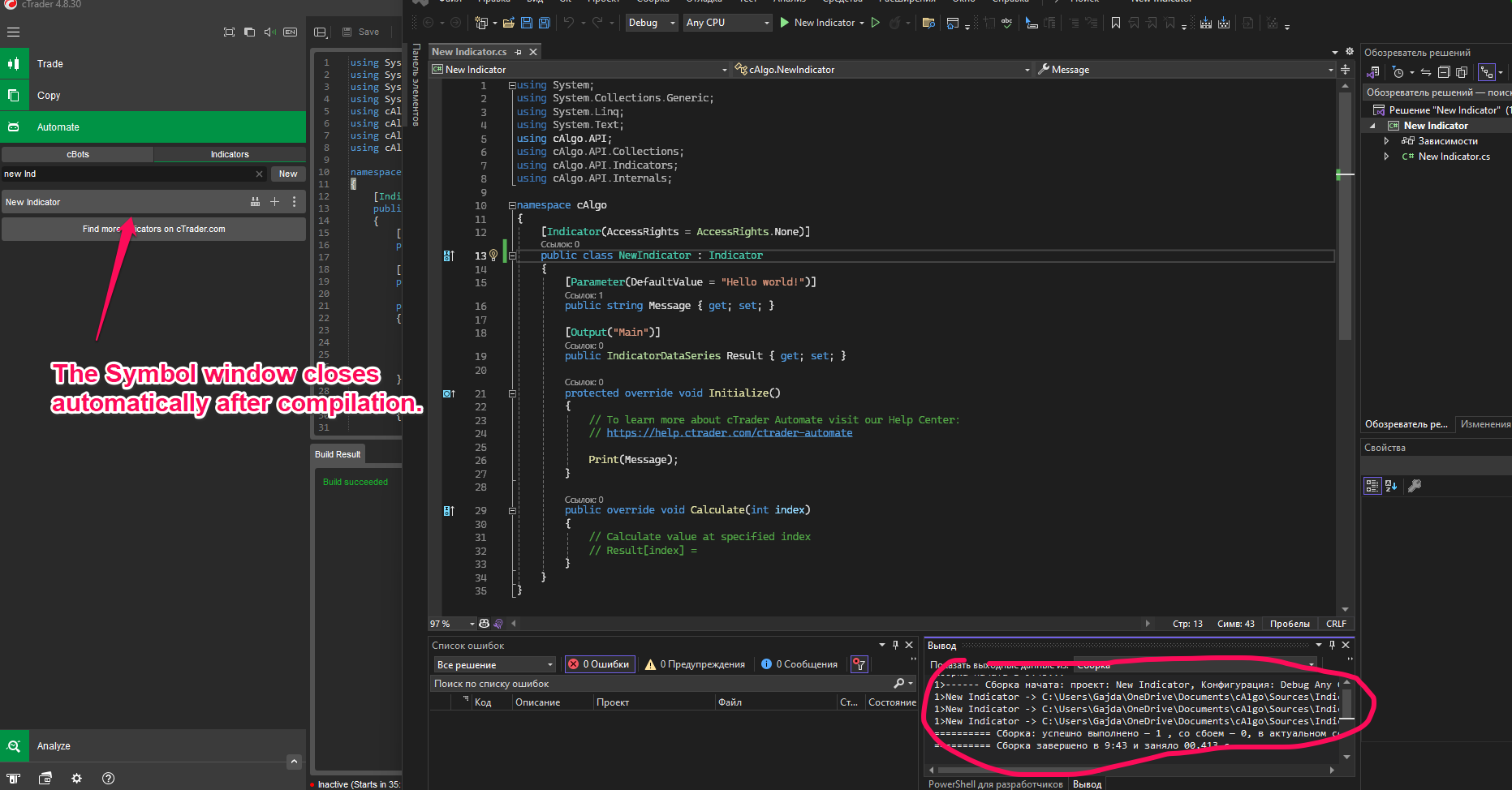Switch to the PowerShell для разработчиков tab

[x=995, y=784]
